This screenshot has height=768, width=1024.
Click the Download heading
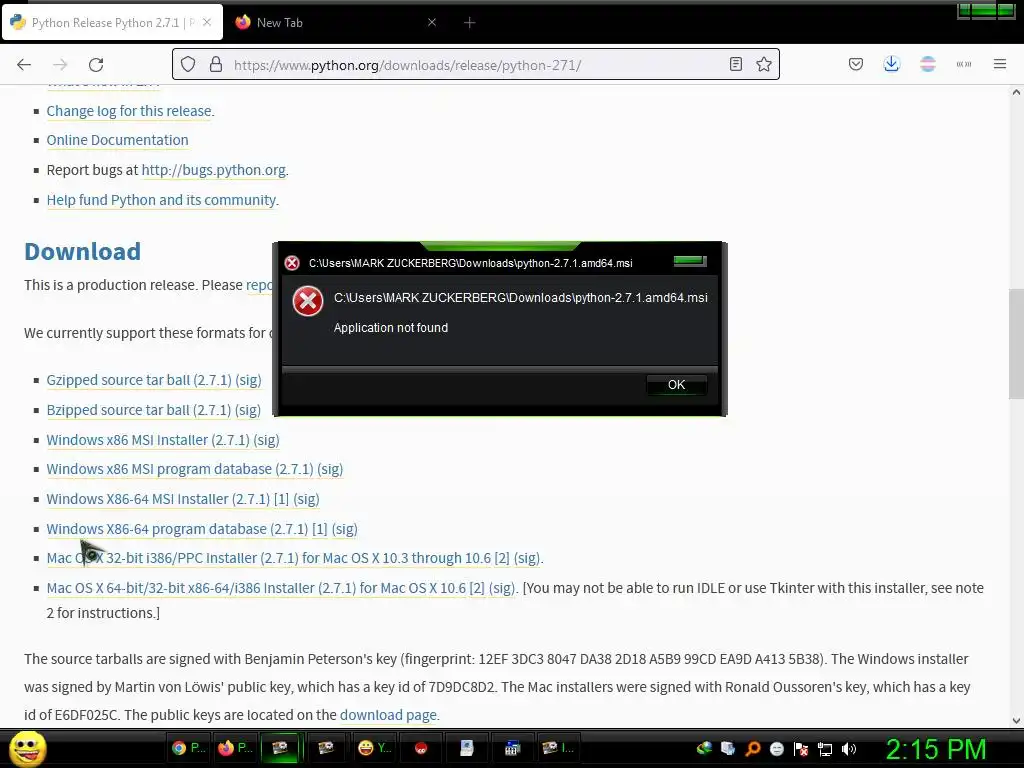tap(82, 251)
